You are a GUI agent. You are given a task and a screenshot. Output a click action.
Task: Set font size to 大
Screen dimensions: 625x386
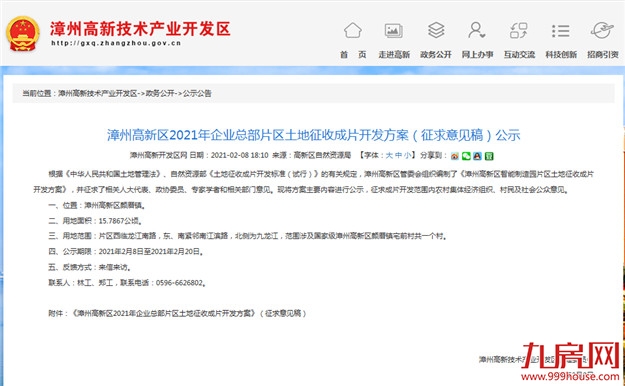pyautogui.click(x=389, y=155)
